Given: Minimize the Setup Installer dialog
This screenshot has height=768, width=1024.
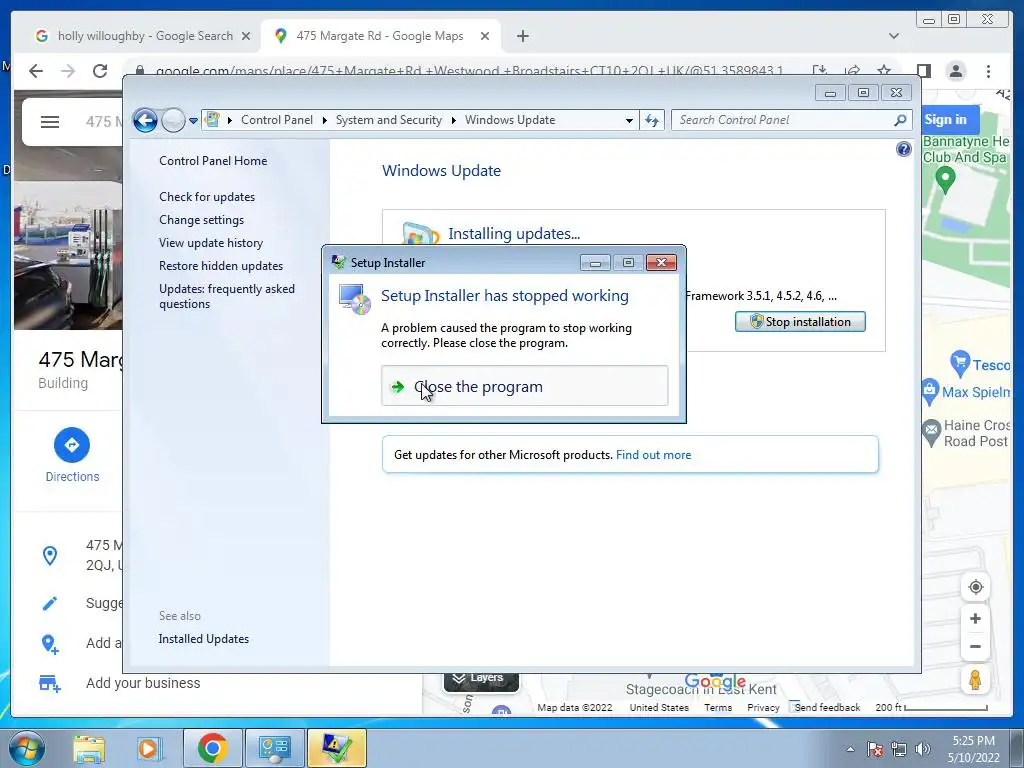Looking at the screenshot, I should point(595,263).
